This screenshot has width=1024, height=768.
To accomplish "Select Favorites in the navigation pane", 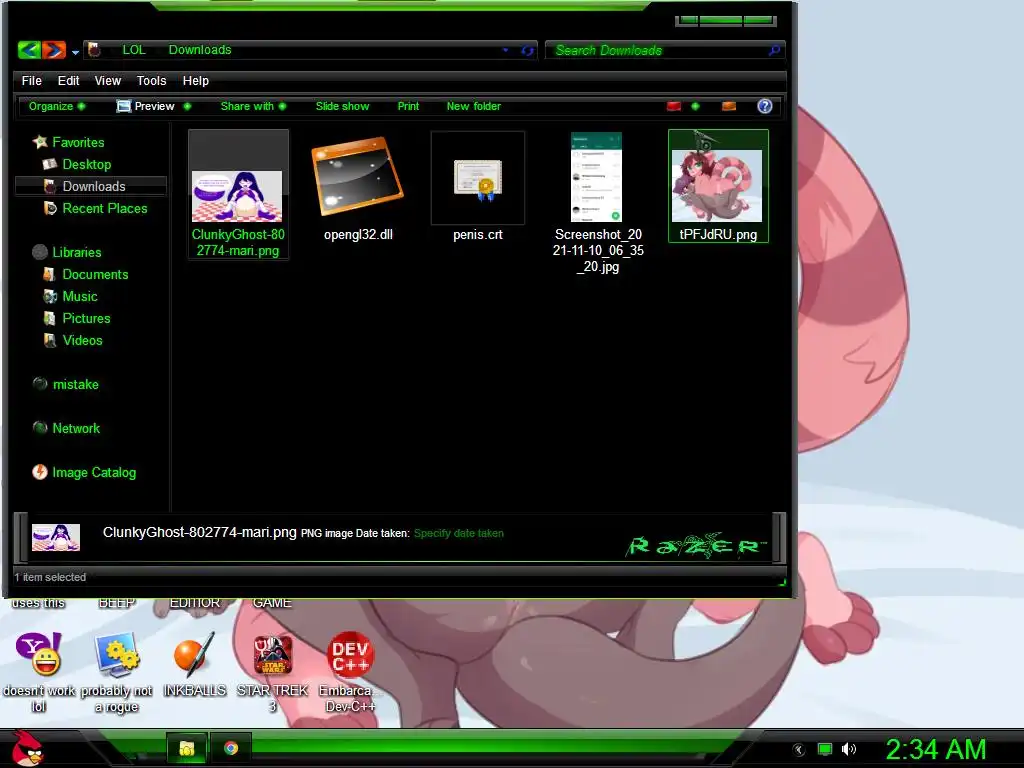I will click(78, 142).
